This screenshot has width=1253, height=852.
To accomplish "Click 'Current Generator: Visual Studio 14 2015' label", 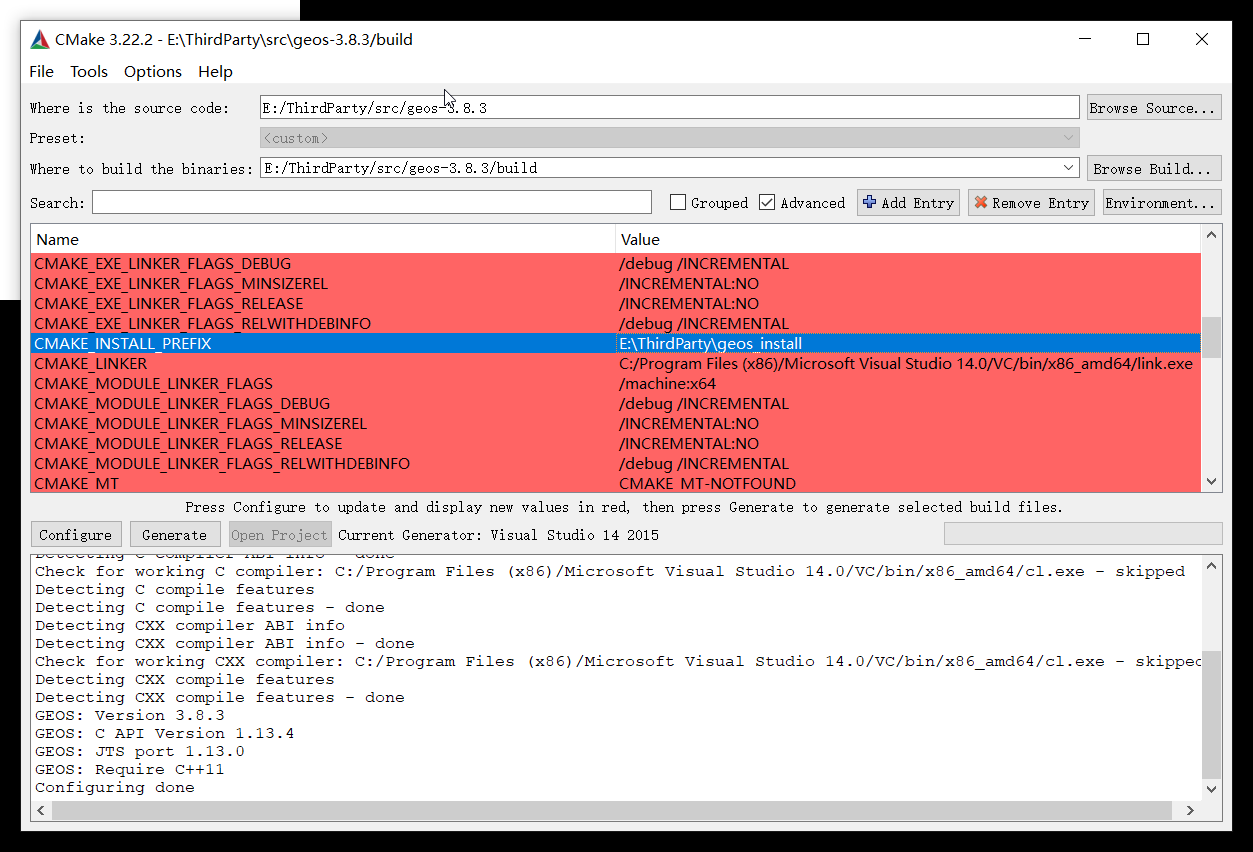I will pos(499,535).
